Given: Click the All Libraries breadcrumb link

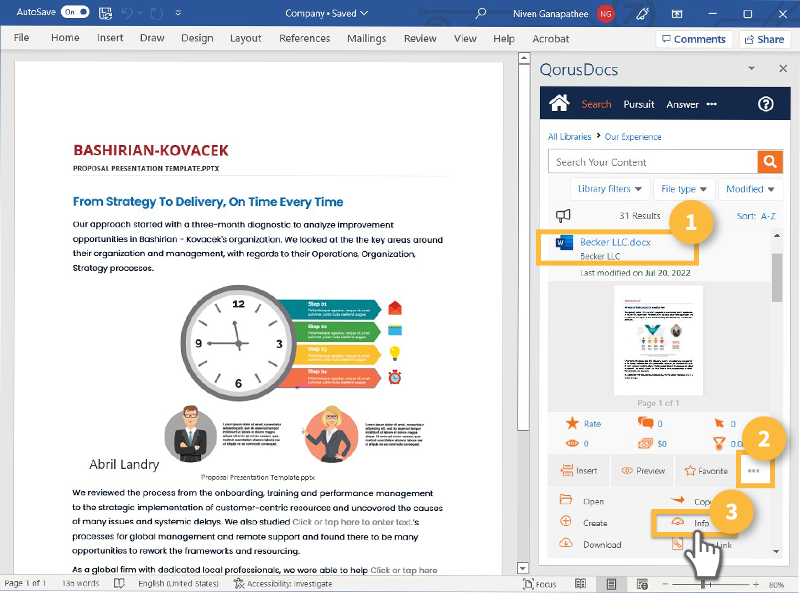Looking at the screenshot, I should (x=569, y=137).
